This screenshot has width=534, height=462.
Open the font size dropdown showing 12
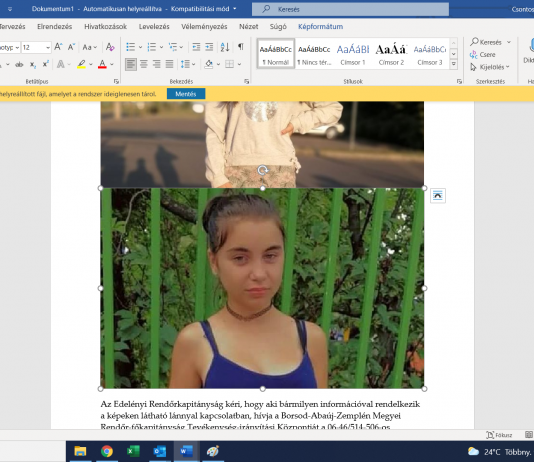(48, 47)
